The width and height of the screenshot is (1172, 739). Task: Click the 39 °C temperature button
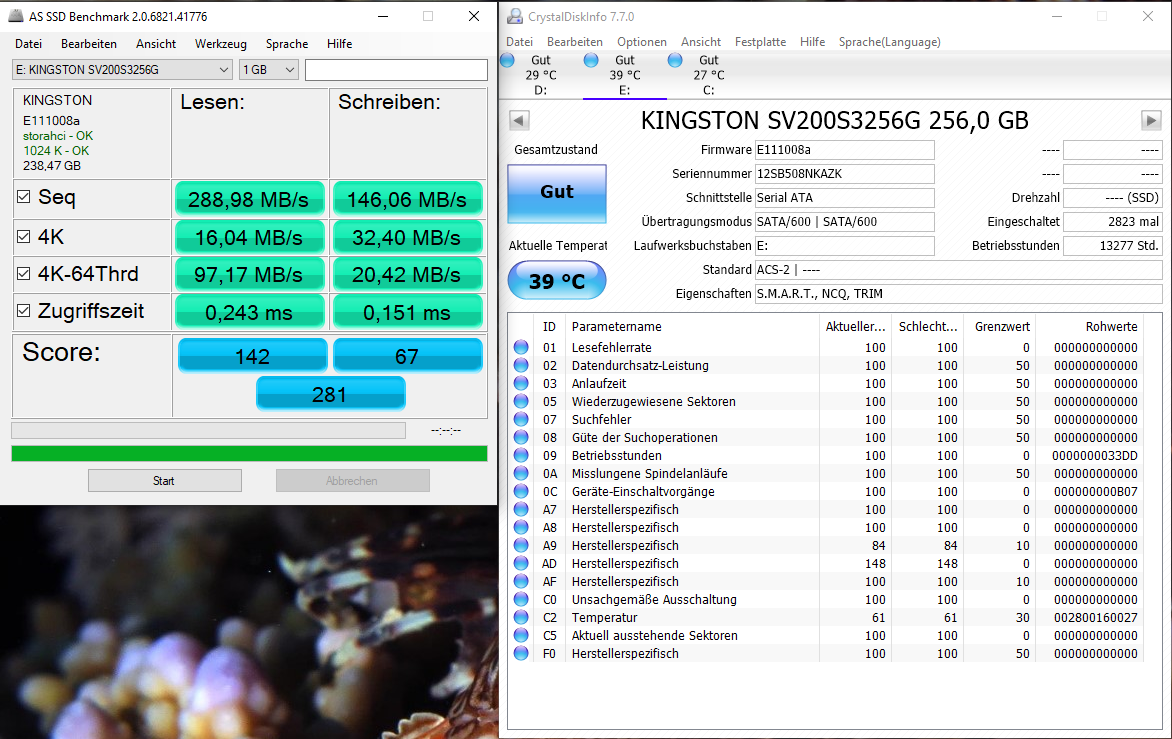(x=557, y=281)
